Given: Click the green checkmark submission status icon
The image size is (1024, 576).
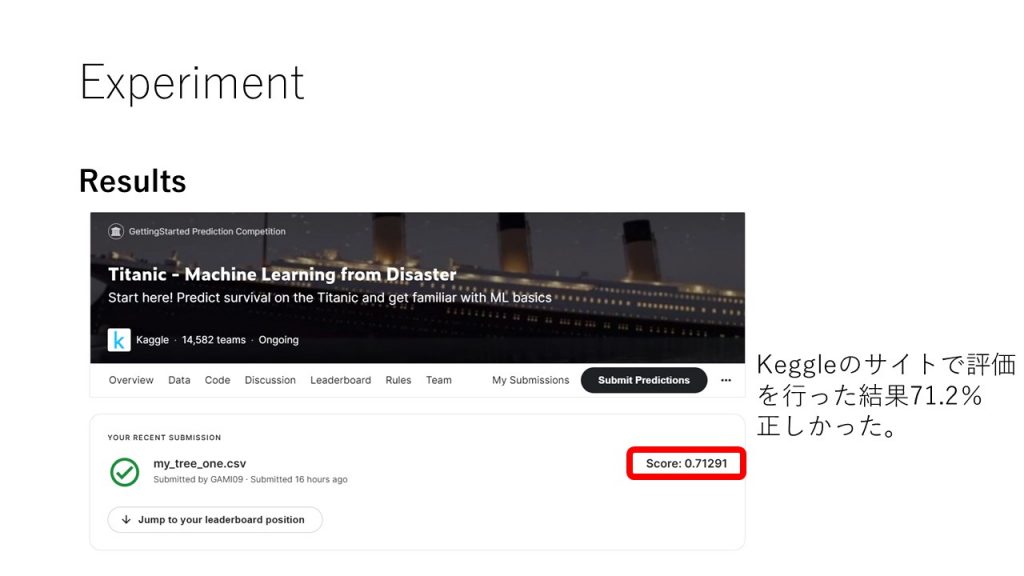Looking at the screenshot, I should coord(124,472).
